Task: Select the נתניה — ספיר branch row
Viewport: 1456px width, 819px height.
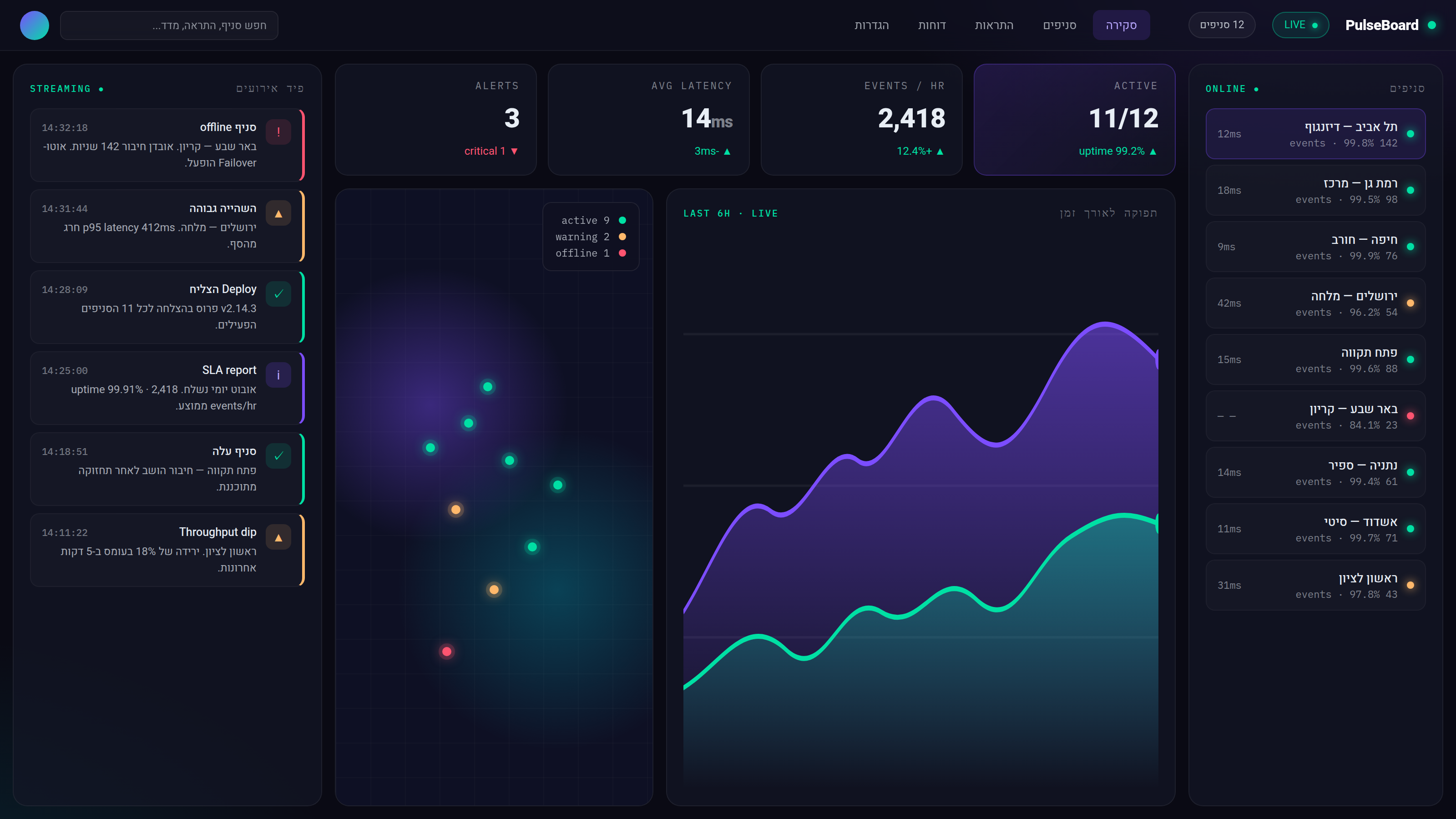Action: tap(1315, 473)
